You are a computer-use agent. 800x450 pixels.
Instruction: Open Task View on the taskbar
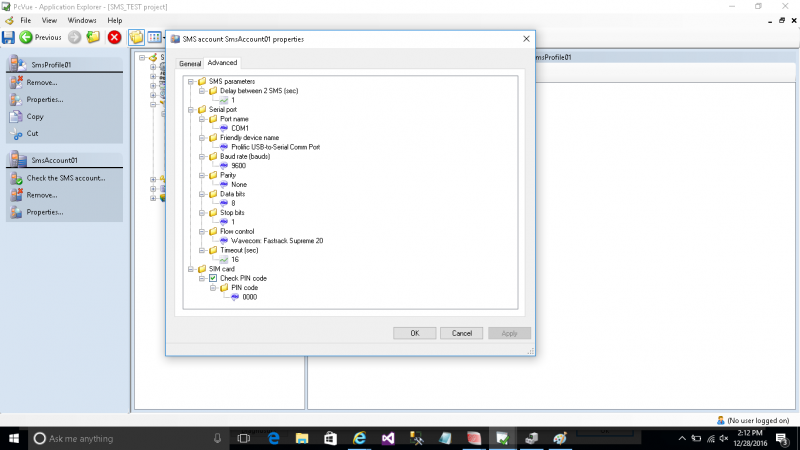tap(244, 438)
